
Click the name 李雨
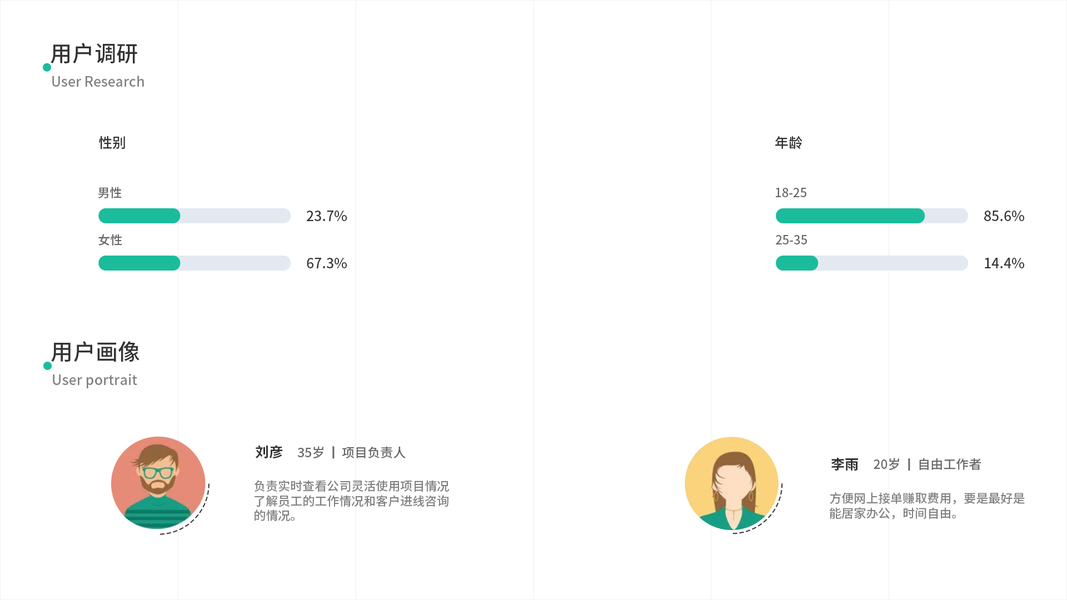(845, 464)
